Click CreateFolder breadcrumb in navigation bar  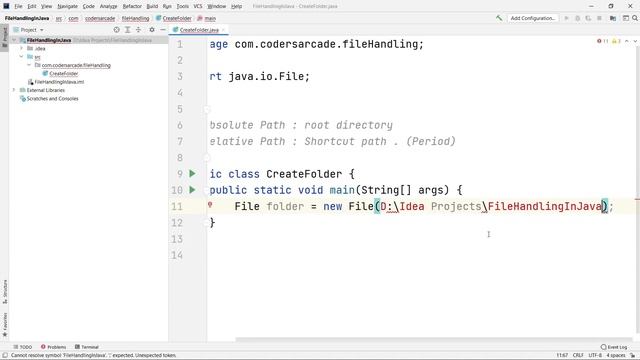177,18
